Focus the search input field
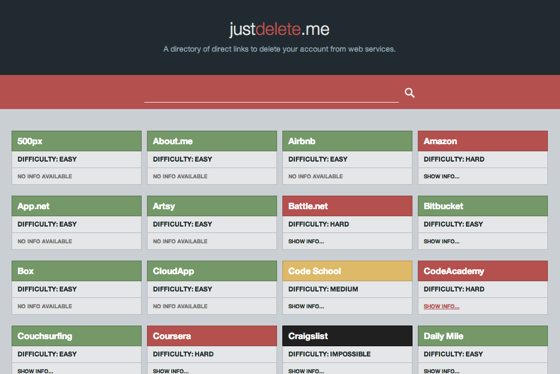The width and height of the screenshot is (560, 374). [271, 93]
